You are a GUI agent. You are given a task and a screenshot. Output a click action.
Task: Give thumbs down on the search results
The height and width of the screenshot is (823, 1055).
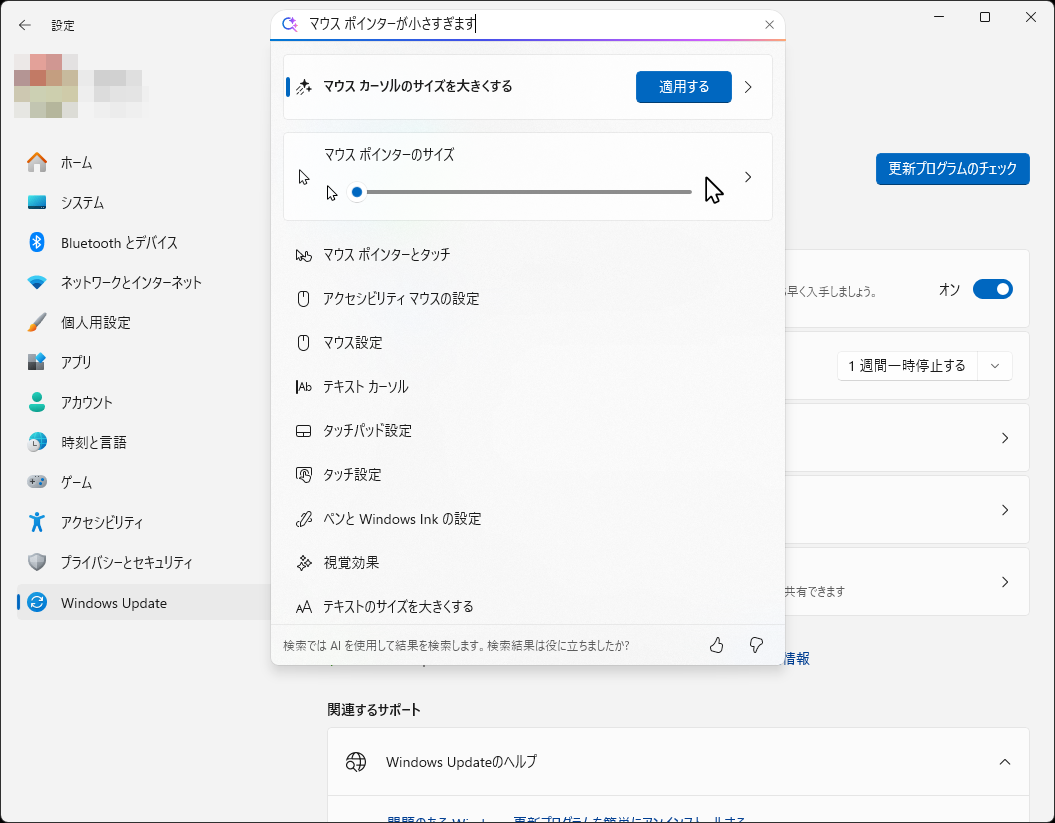point(756,645)
